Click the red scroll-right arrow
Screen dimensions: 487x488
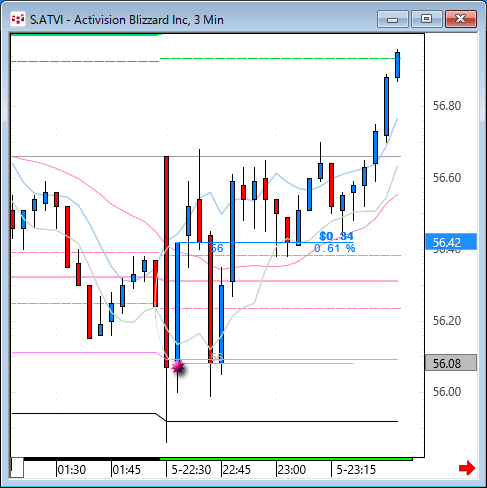click(x=467, y=468)
